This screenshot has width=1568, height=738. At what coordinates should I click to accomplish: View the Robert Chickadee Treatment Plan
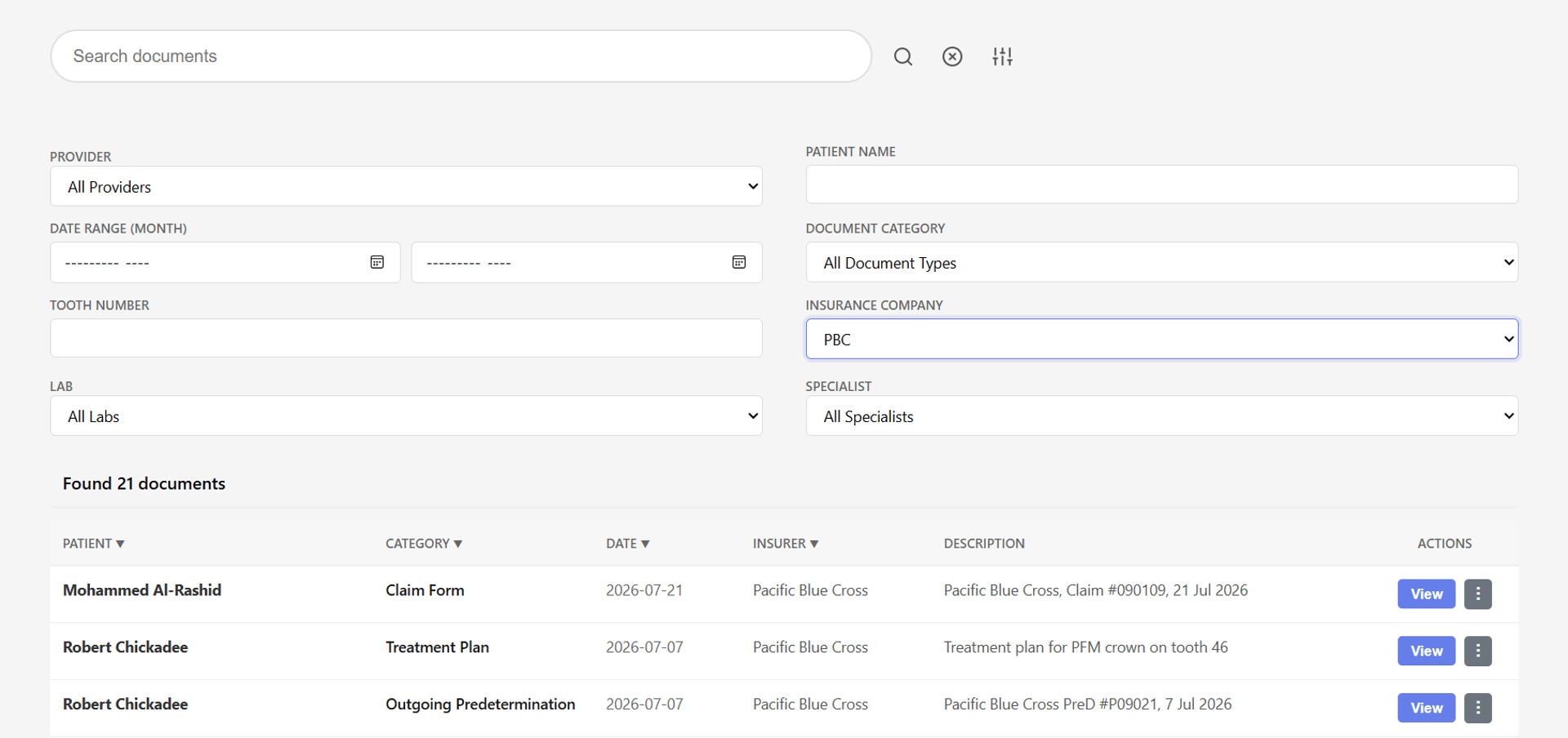point(1426,651)
